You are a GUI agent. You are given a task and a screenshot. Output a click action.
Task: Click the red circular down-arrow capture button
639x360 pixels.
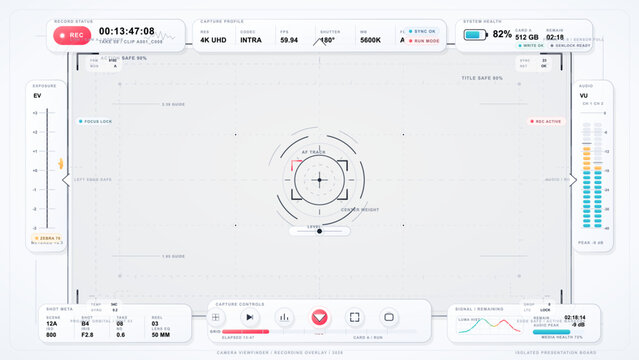coord(319,317)
